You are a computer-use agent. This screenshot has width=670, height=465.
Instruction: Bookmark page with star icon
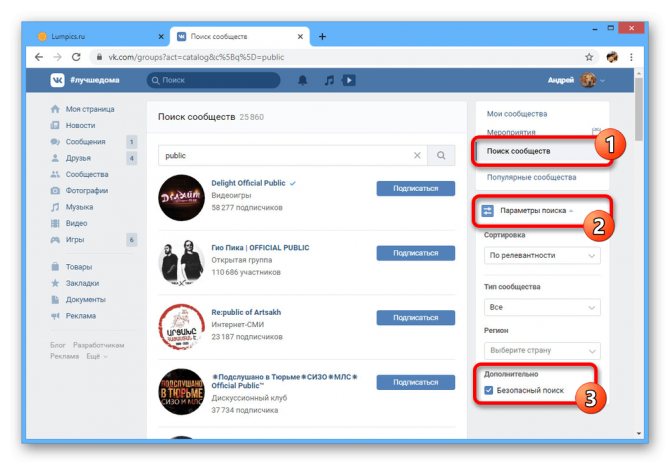point(589,57)
